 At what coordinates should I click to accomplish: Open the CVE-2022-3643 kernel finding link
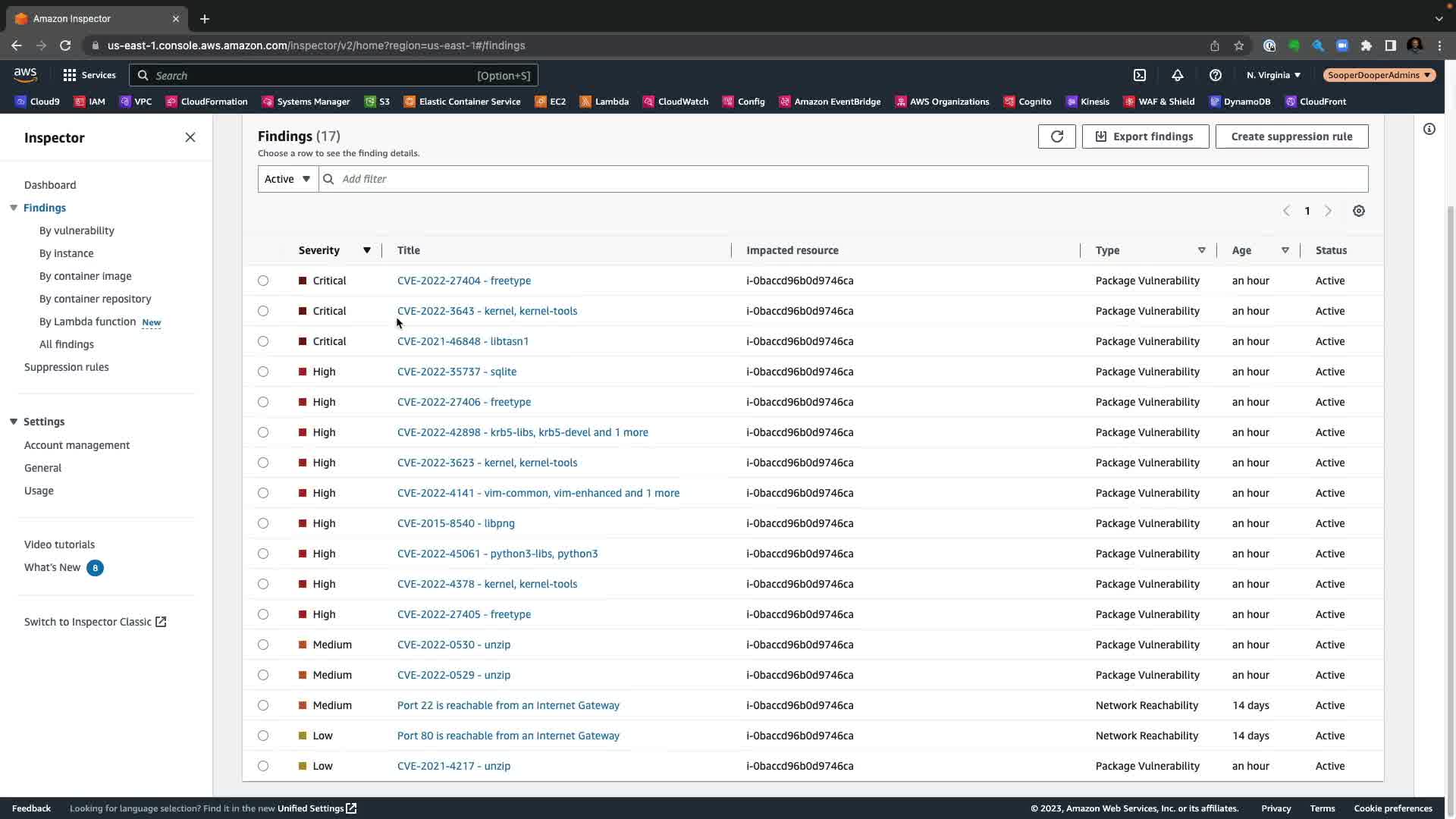487,311
